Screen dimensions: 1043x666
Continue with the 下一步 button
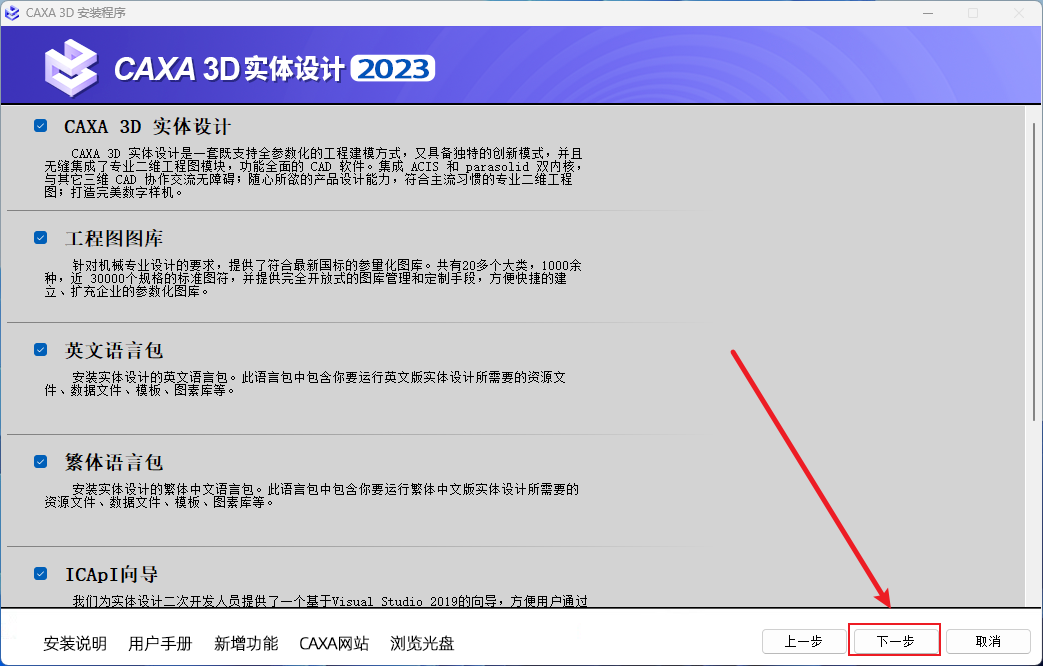(x=895, y=641)
